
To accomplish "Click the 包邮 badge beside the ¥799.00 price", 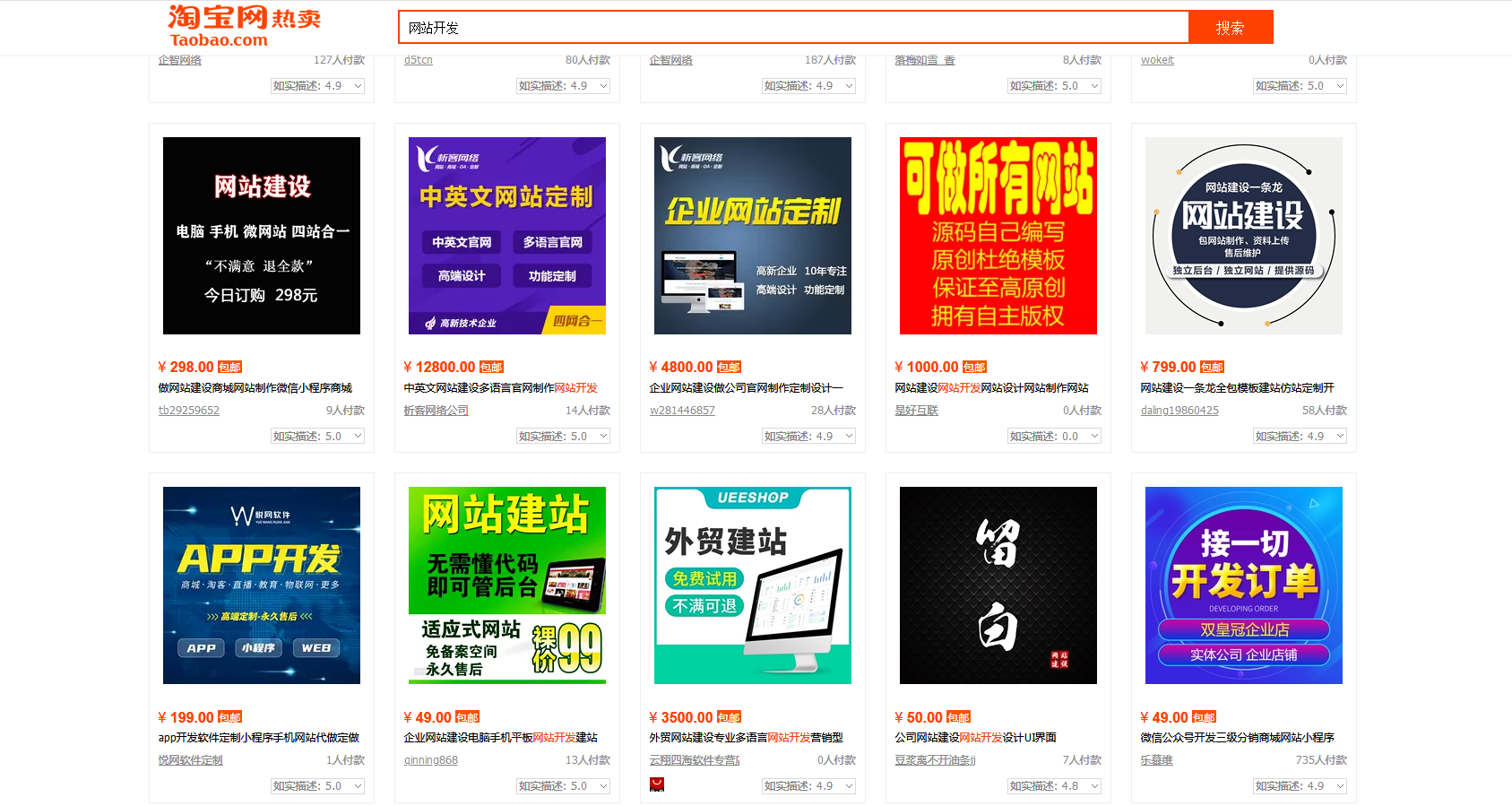I will pos(1212,368).
